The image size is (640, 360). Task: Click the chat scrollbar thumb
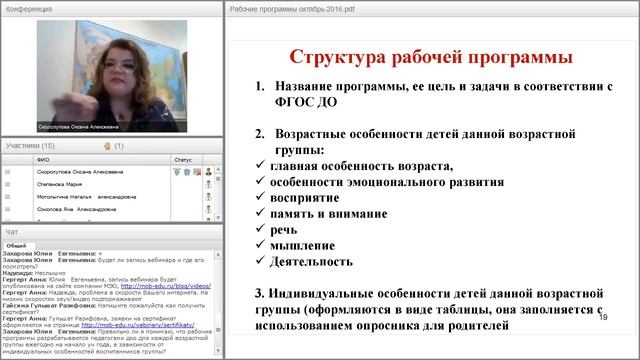click(218, 330)
